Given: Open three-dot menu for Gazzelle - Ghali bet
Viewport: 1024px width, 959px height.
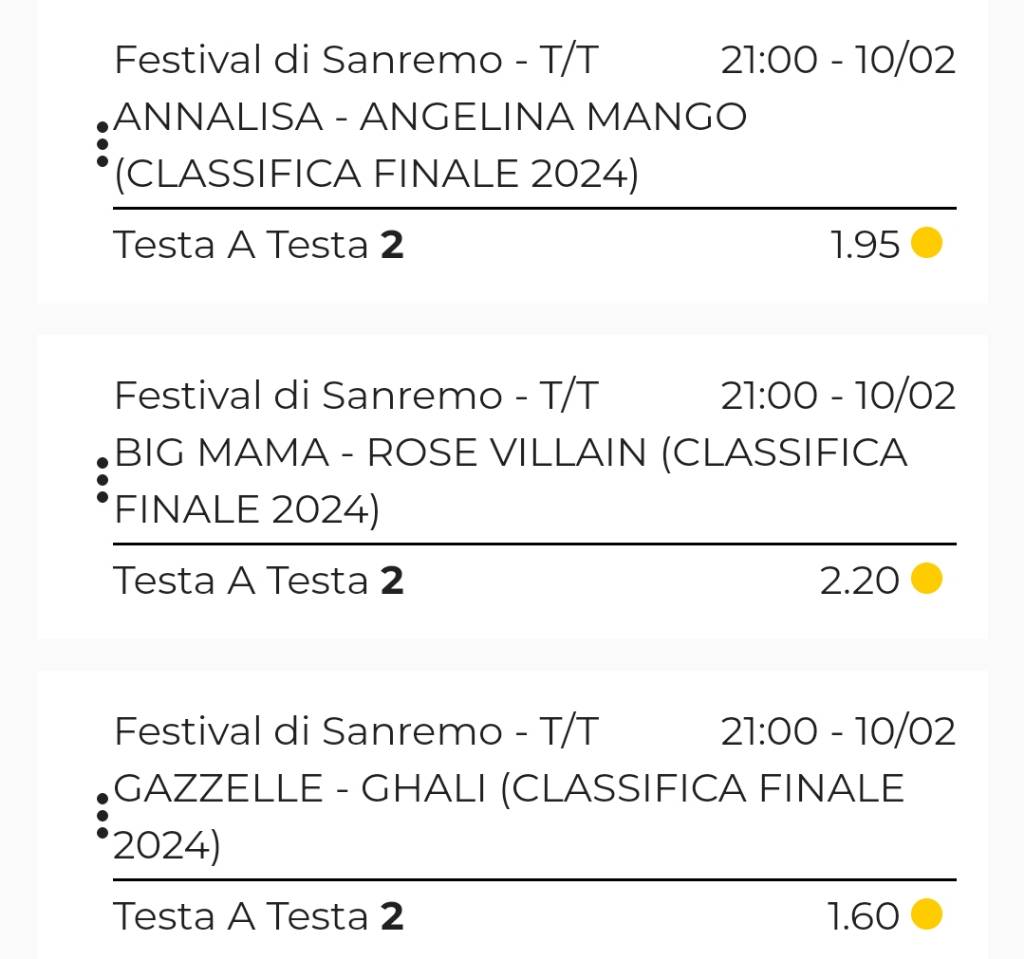Looking at the screenshot, I should pyautogui.click(x=103, y=816).
